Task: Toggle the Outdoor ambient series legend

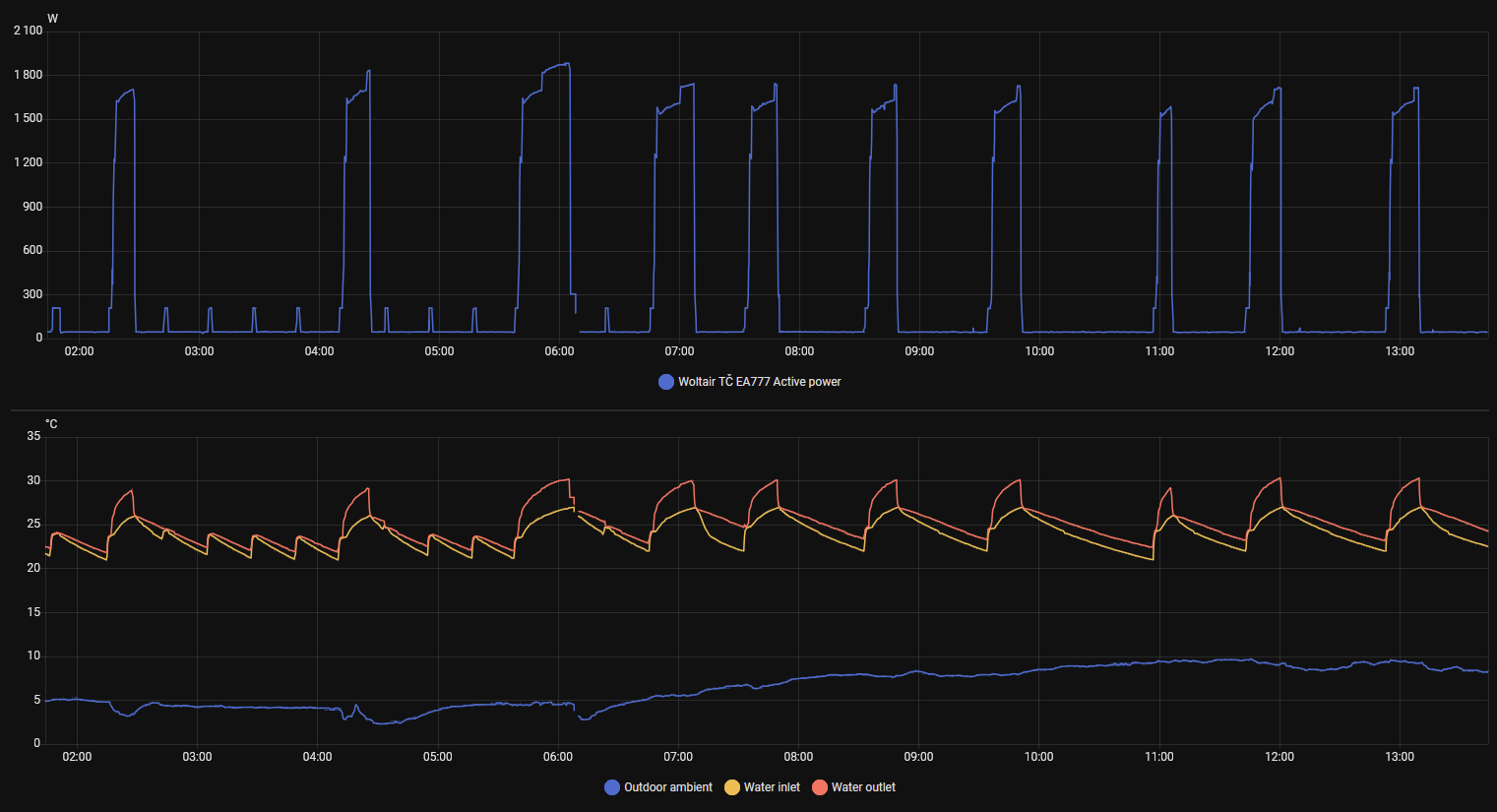Action: tap(658, 787)
